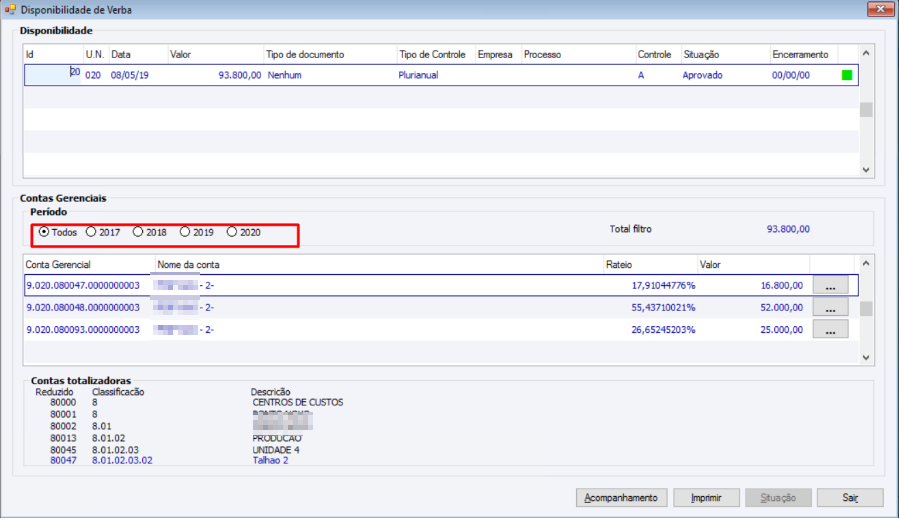Click the green status square in Aprovado row
899x521 pixels.
coord(847,75)
